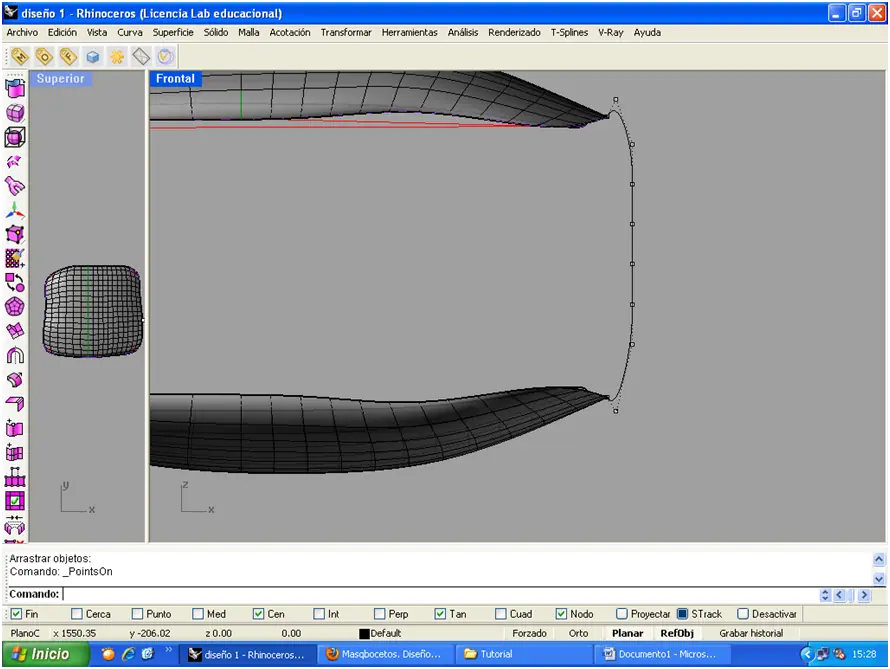The width and height of the screenshot is (890, 669).
Task: Click the square-to-circle conversion arrows icon
Action: (15, 283)
